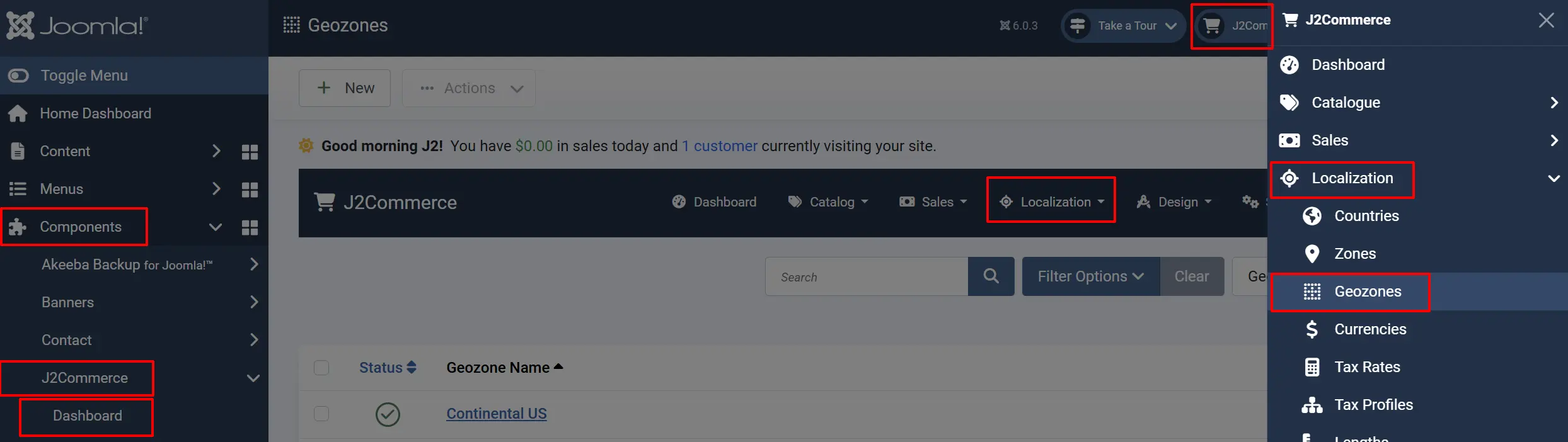Check the Continental US row checkbox
This screenshot has width=1568, height=442.
click(x=321, y=414)
